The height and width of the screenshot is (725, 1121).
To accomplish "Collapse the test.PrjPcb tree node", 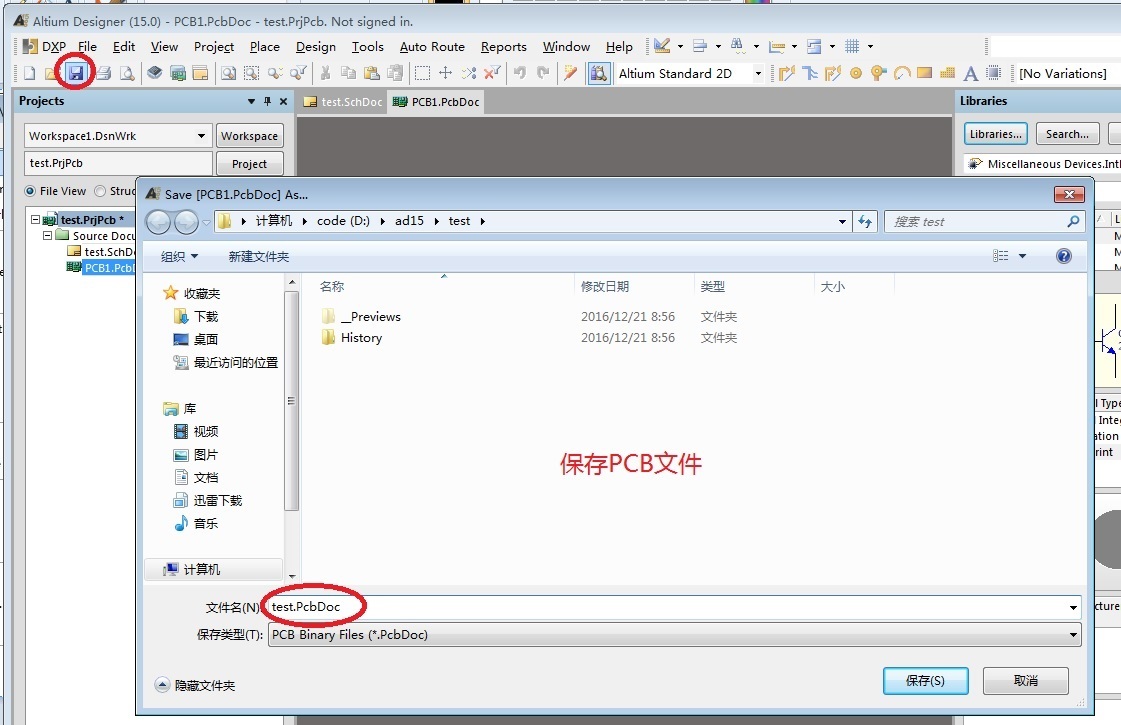I will tap(35, 220).
